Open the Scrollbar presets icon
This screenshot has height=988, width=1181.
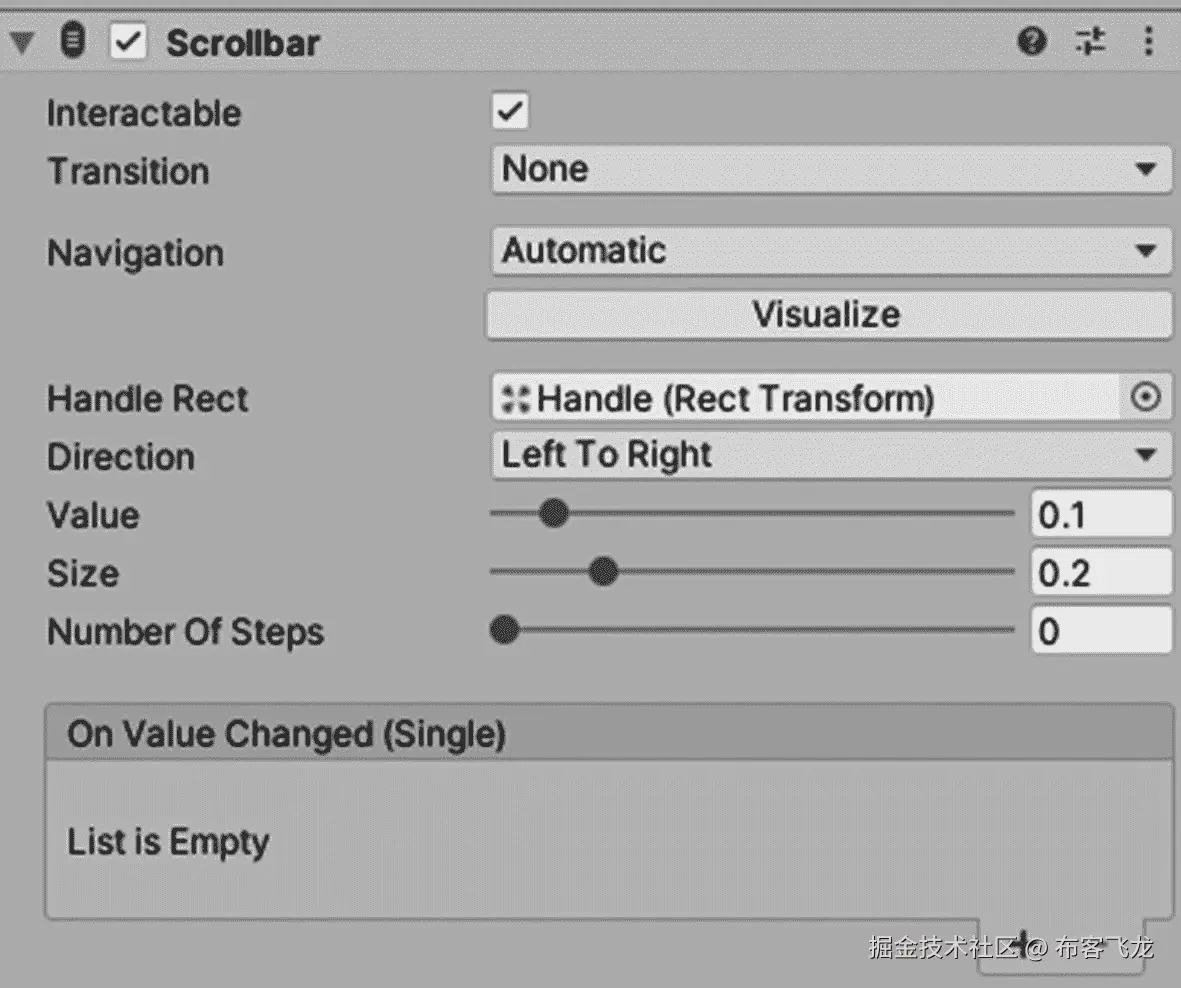pos(1091,42)
